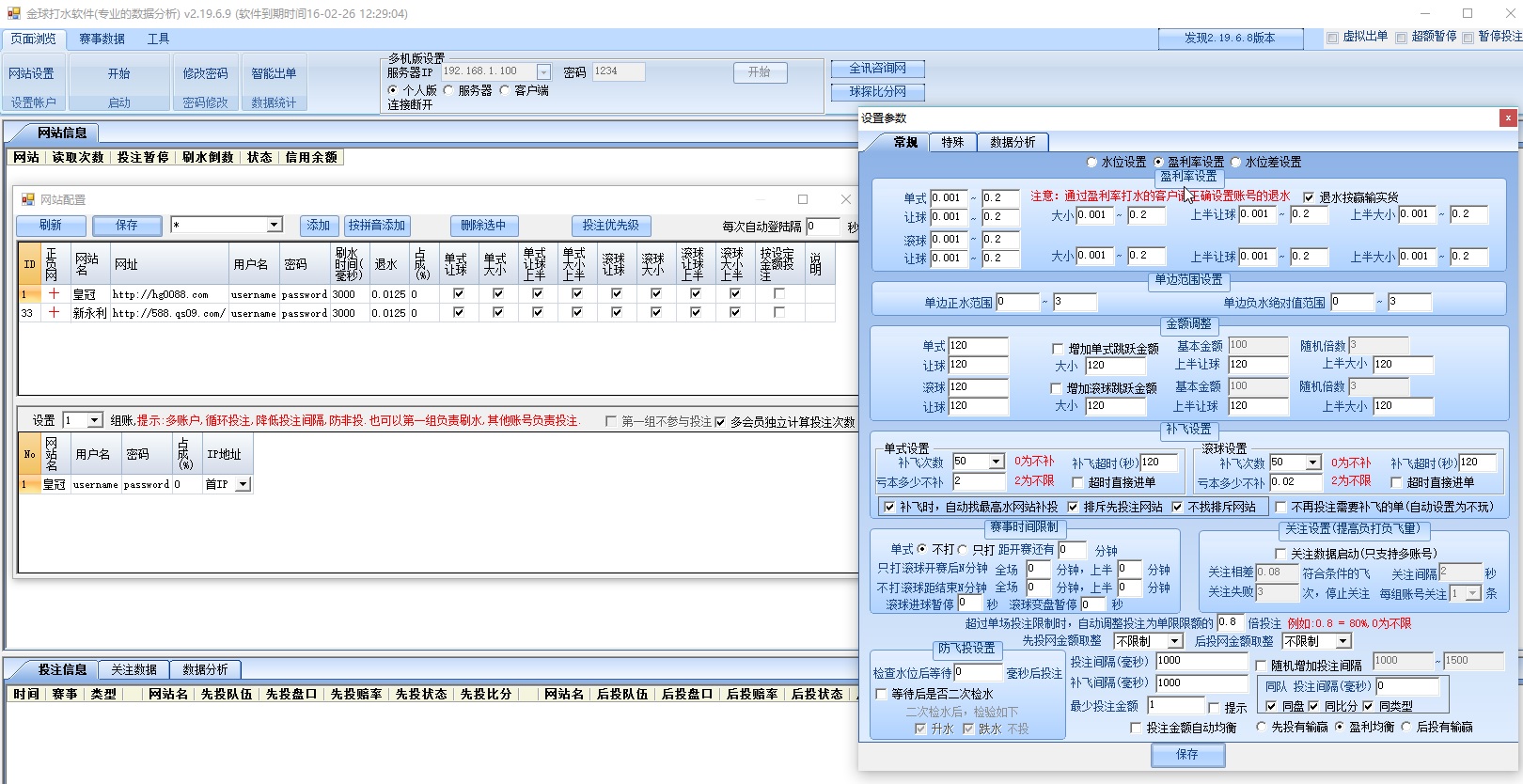1523x784 pixels.
Task: Click the 网站配置 window title icon
Action: [28, 199]
